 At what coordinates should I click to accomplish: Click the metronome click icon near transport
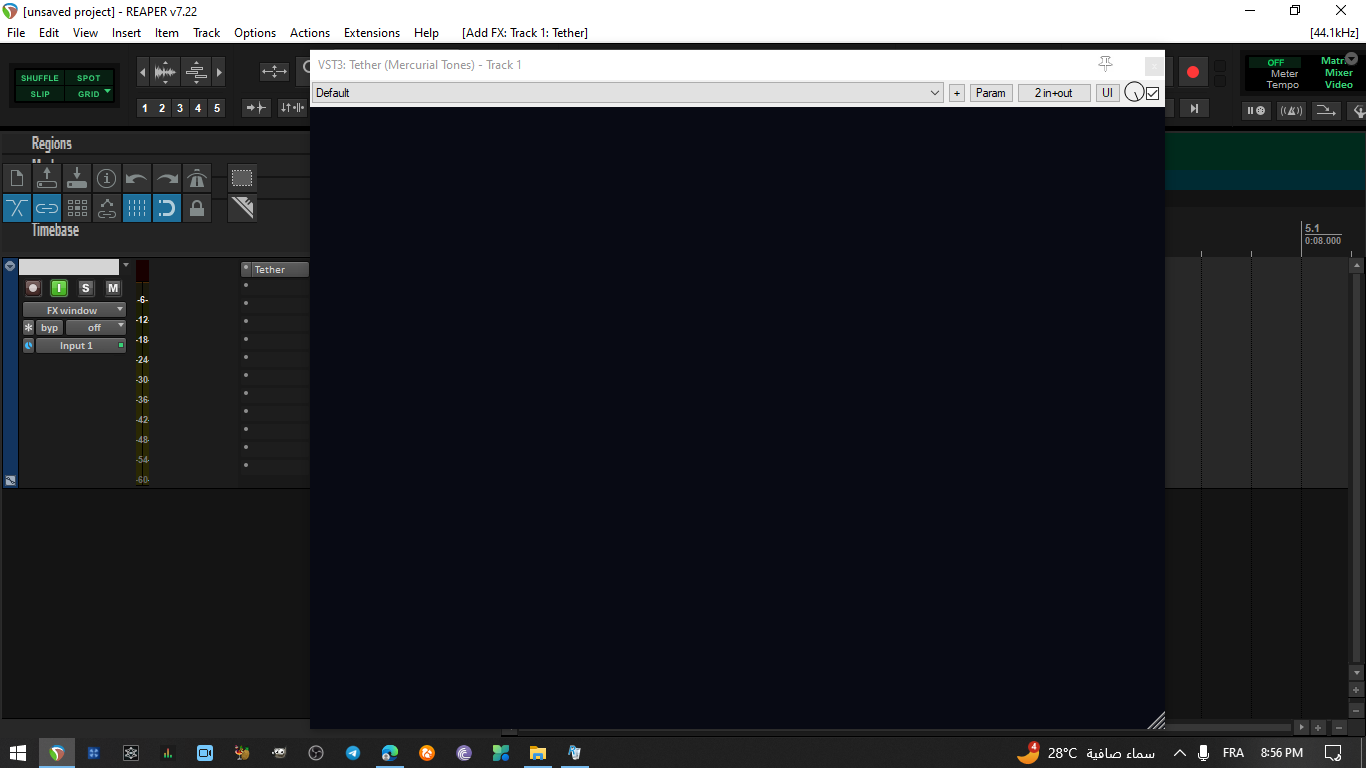[1291, 110]
